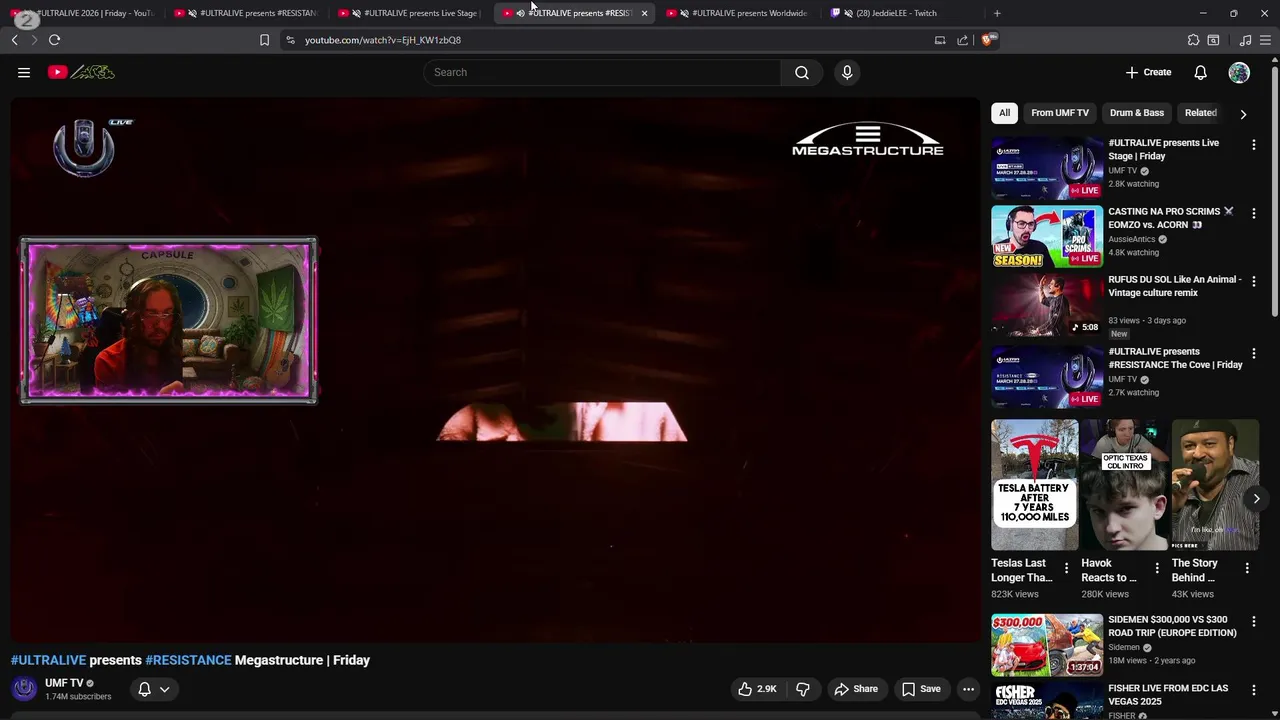Open the sidebar panel icon in browser toolbar

[1213, 40]
